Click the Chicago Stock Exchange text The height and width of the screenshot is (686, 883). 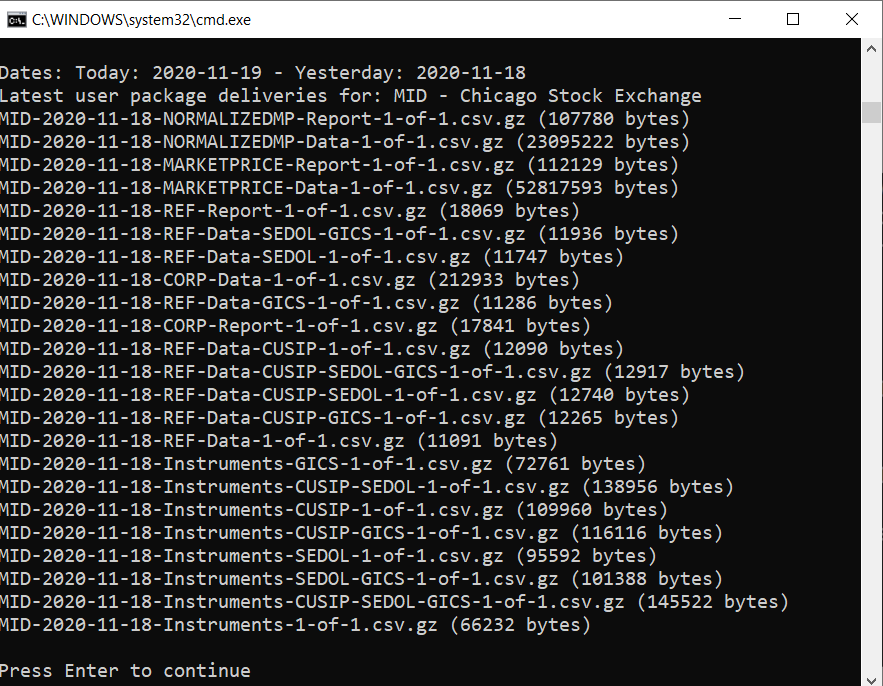[x=581, y=96]
